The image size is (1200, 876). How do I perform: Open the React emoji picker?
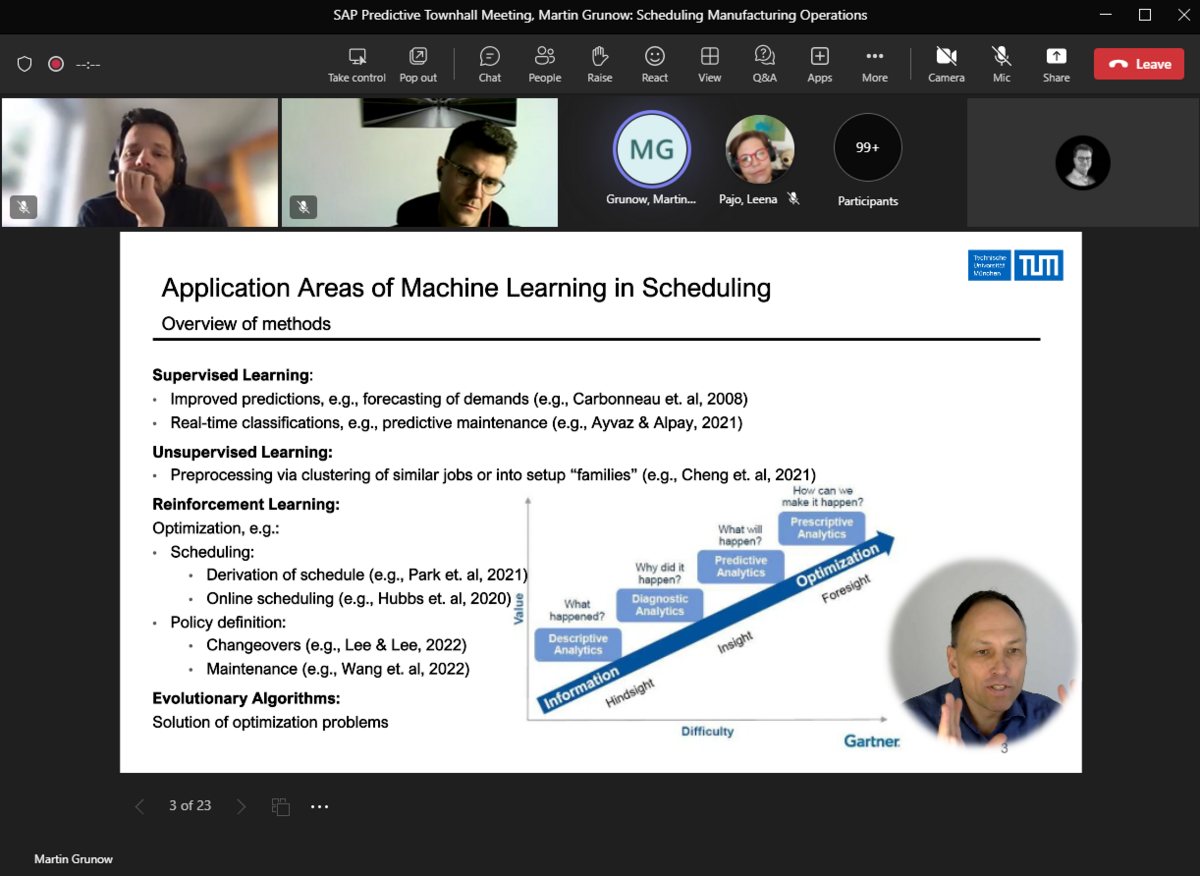click(x=654, y=64)
